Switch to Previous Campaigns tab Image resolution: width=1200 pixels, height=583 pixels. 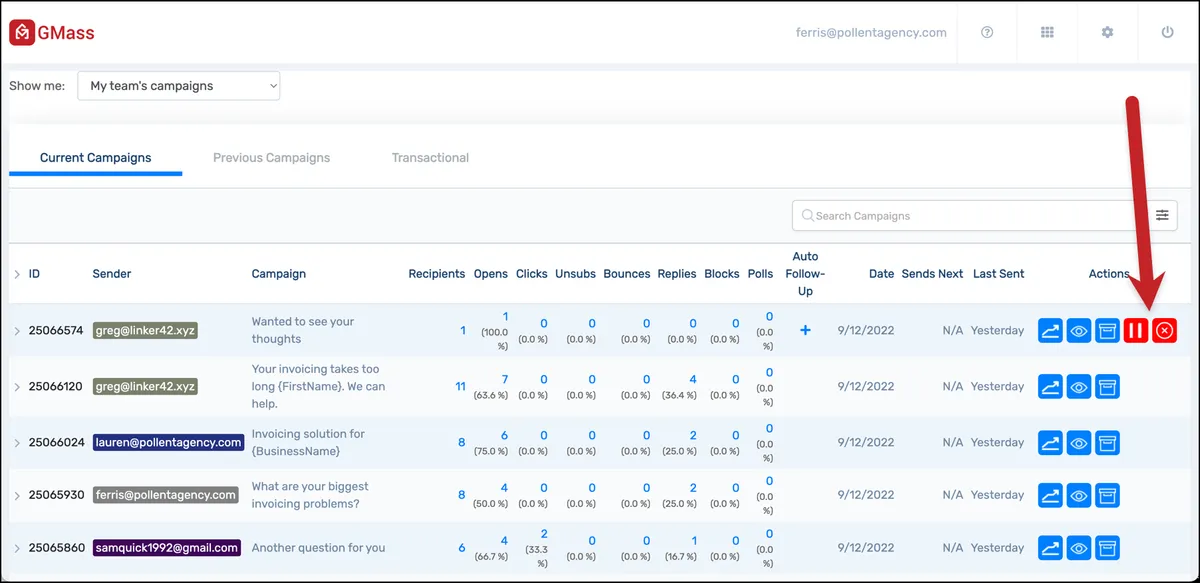(271, 158)
